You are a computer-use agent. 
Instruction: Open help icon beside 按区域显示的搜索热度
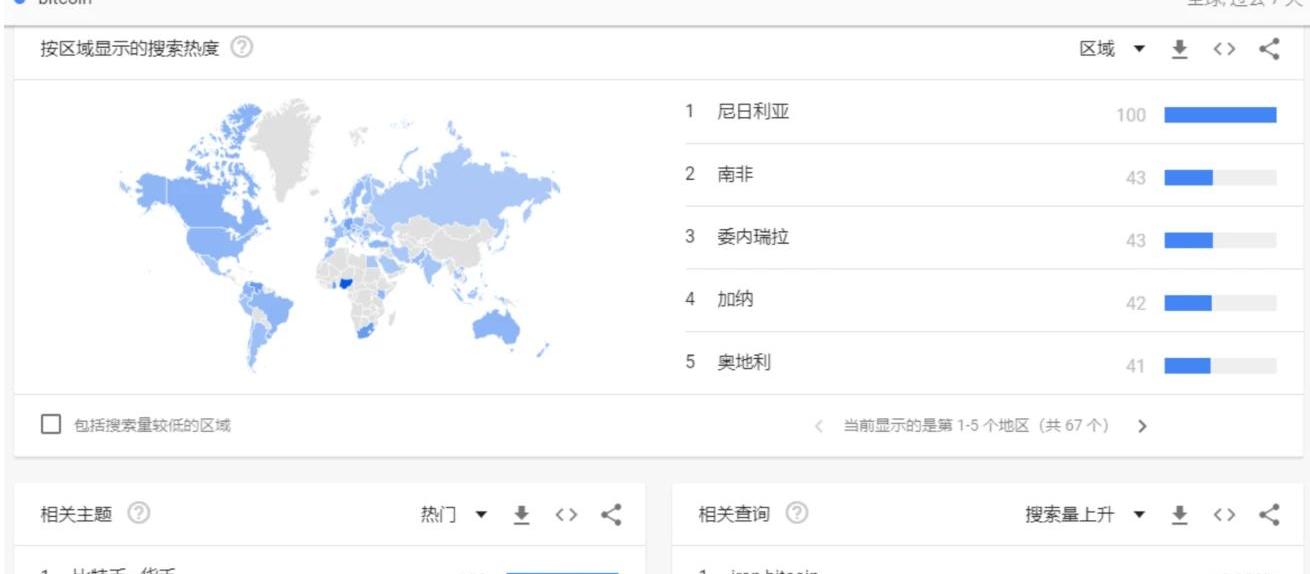click(241, 48)
